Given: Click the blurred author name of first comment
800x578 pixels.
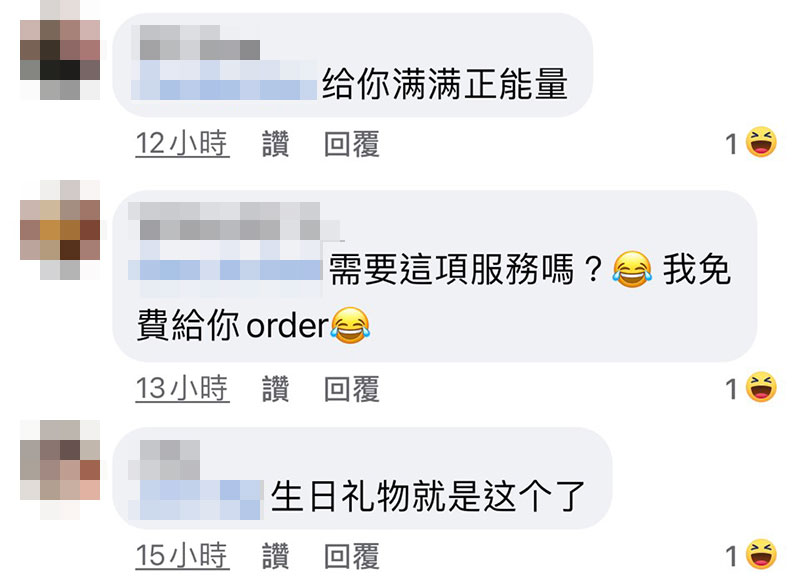Looking at the screenshot, I should (x=199, y=42).
